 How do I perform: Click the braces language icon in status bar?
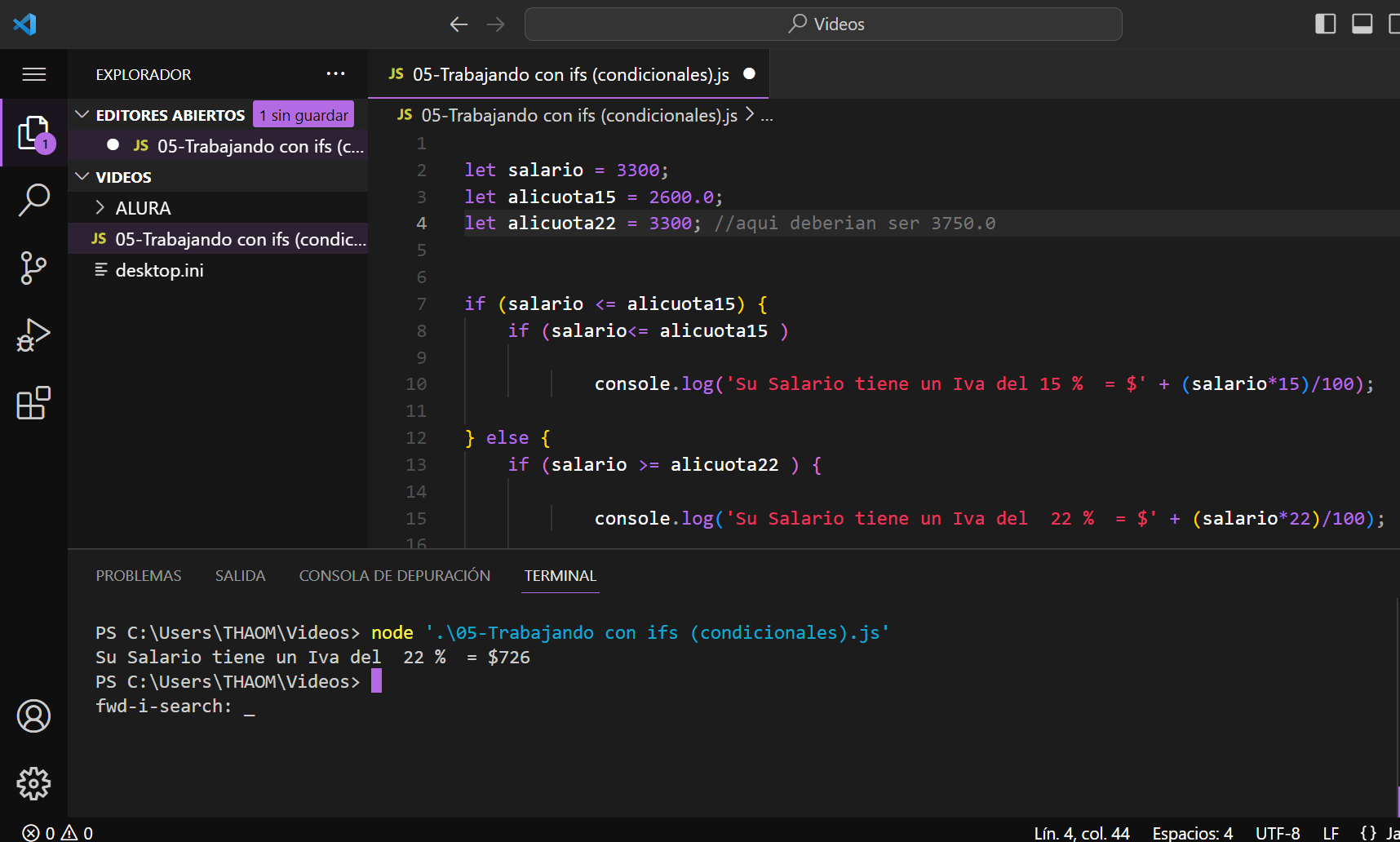(x=1368, y=832)
